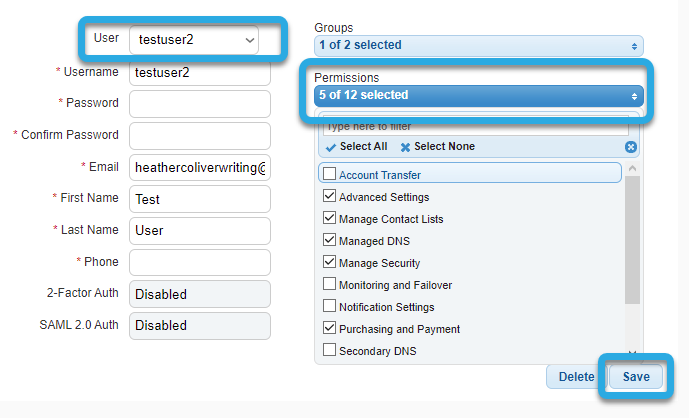
Task: Click the scrollbar down arrow in permissions list
Action: (632, 353)
